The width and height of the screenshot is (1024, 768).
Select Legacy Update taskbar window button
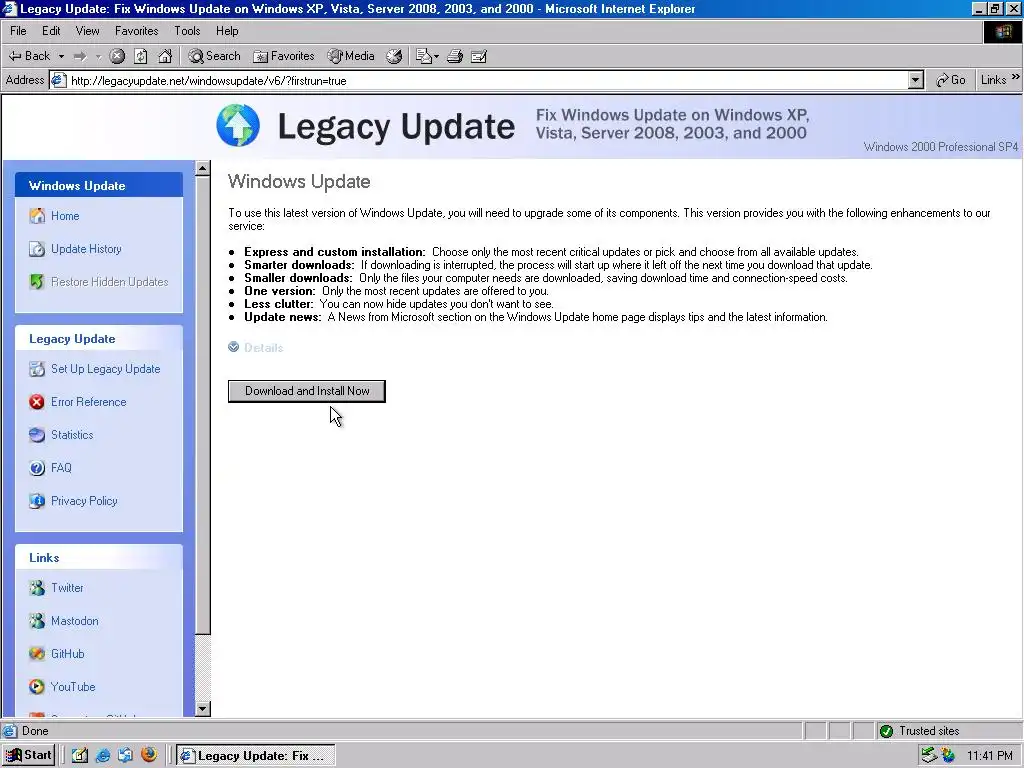click(x=256, y=756)
